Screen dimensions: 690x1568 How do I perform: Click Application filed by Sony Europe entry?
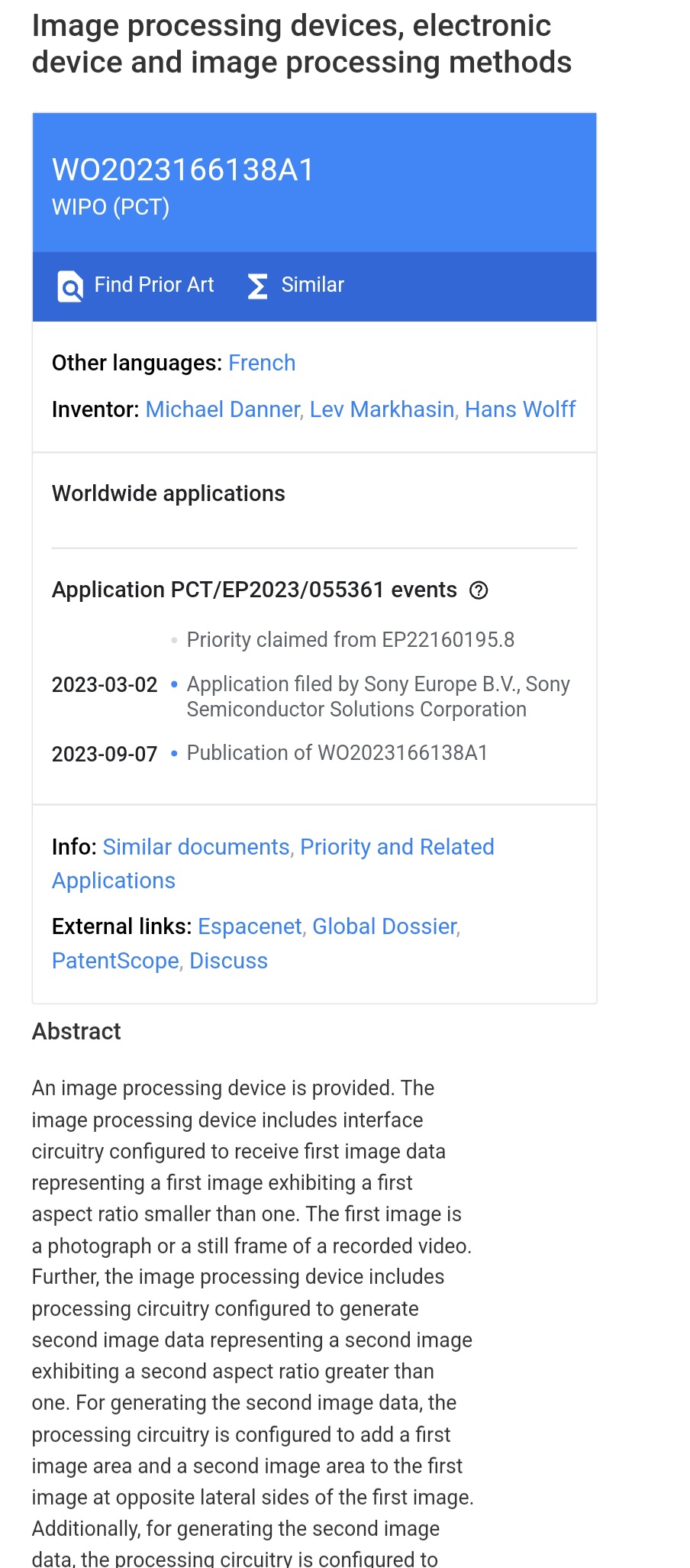(378, 697)
